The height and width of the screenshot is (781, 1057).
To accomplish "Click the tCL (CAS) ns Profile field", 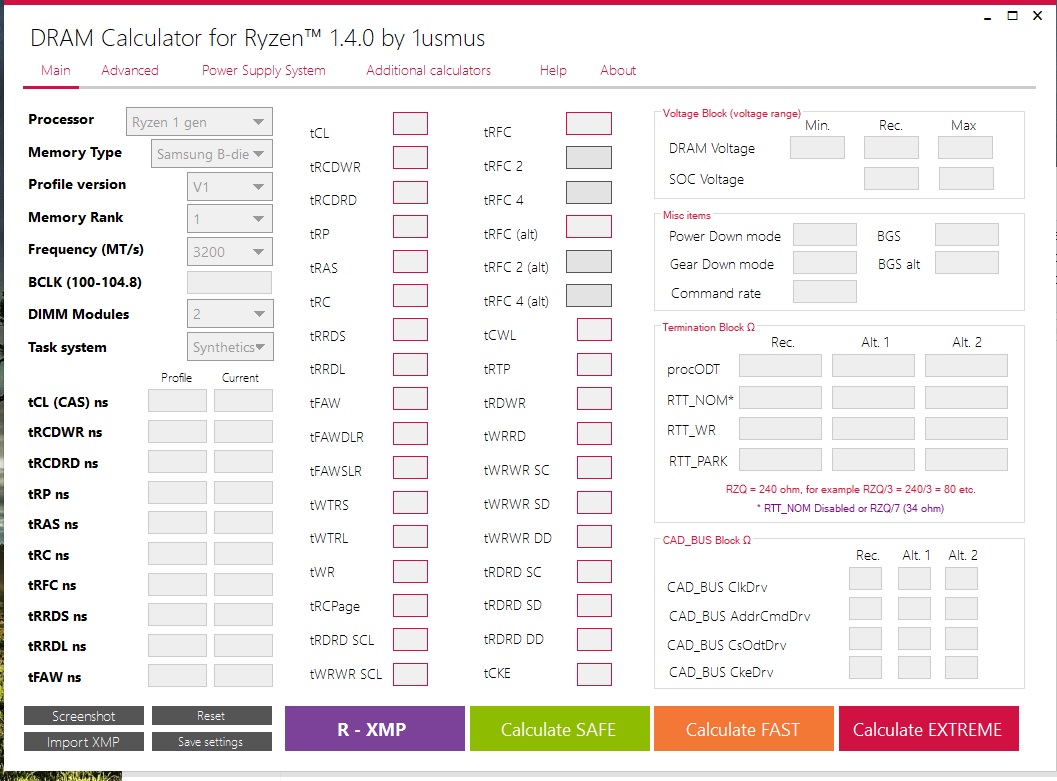I will point(177,400).
